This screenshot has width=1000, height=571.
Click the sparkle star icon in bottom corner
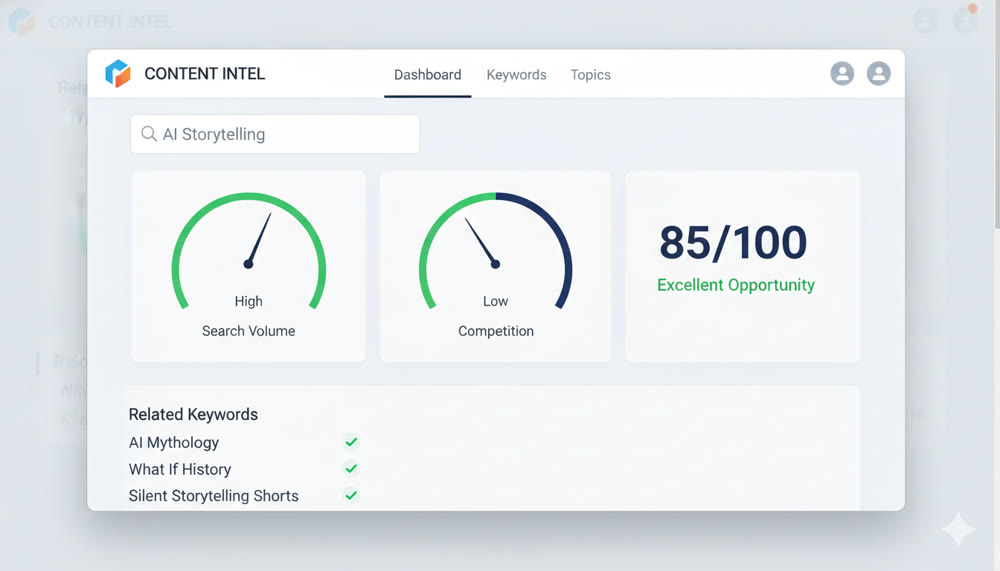point(957,530)
